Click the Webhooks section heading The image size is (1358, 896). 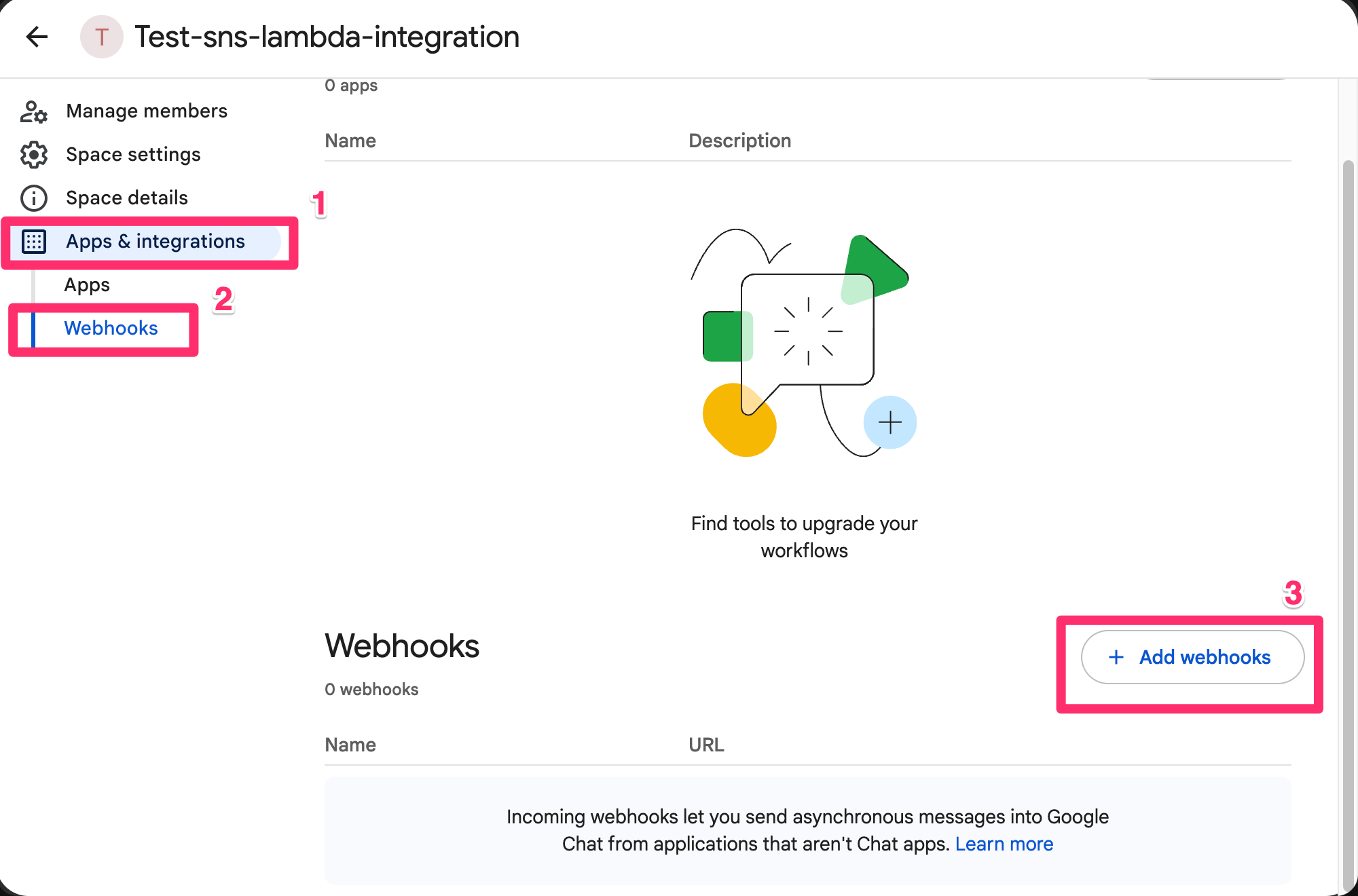[x=402, y=646]
